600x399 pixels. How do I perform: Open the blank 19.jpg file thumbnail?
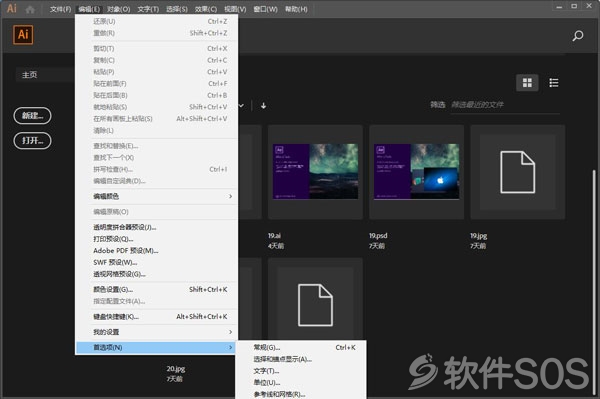click(517, 172)
